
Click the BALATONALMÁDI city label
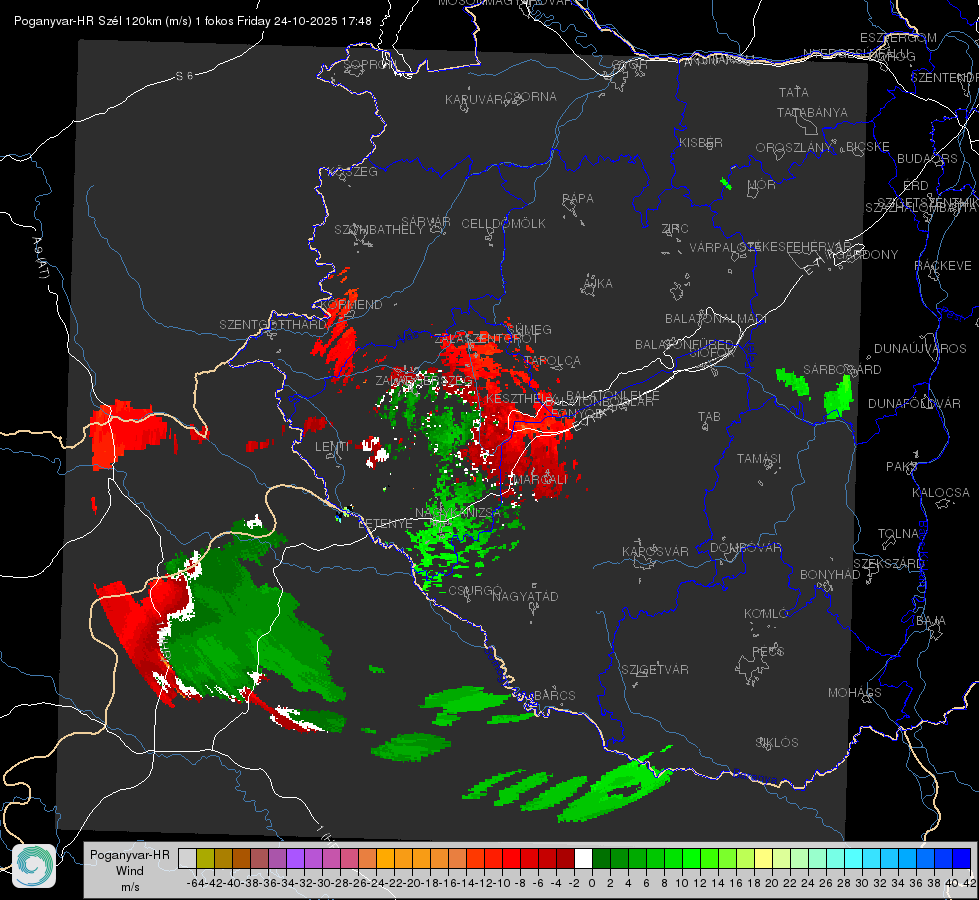716,319
